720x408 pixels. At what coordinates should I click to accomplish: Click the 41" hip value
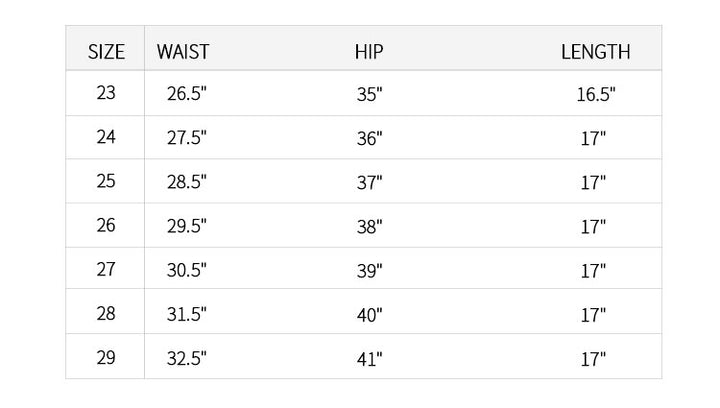(x=369, y=359)
